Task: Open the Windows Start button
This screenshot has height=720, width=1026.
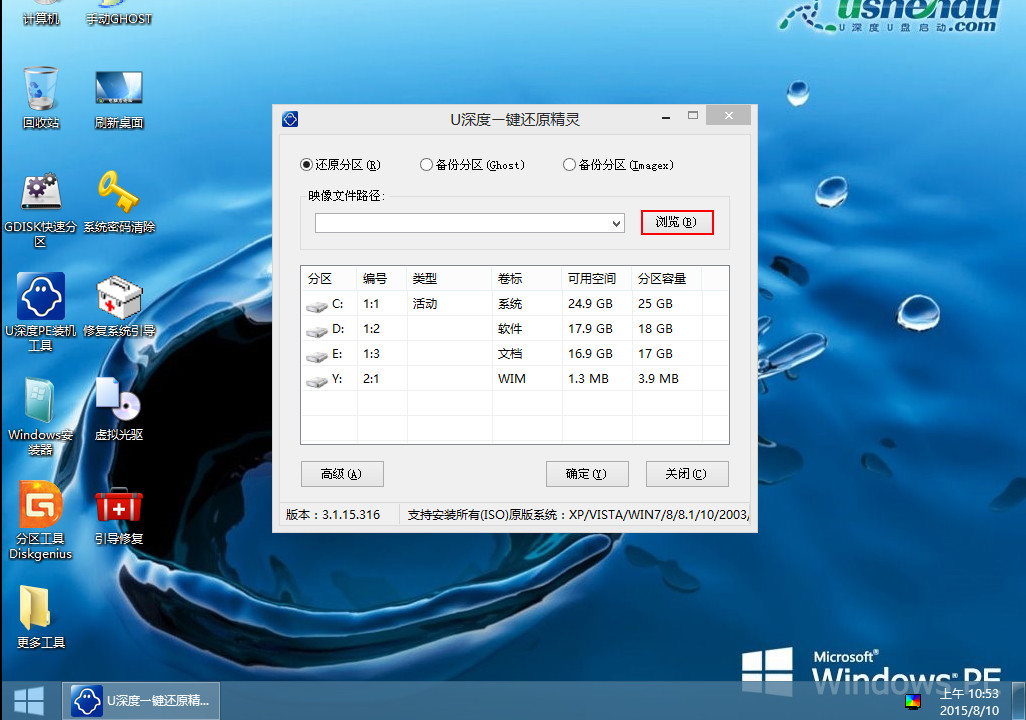Action: click(x=29, y=700)
